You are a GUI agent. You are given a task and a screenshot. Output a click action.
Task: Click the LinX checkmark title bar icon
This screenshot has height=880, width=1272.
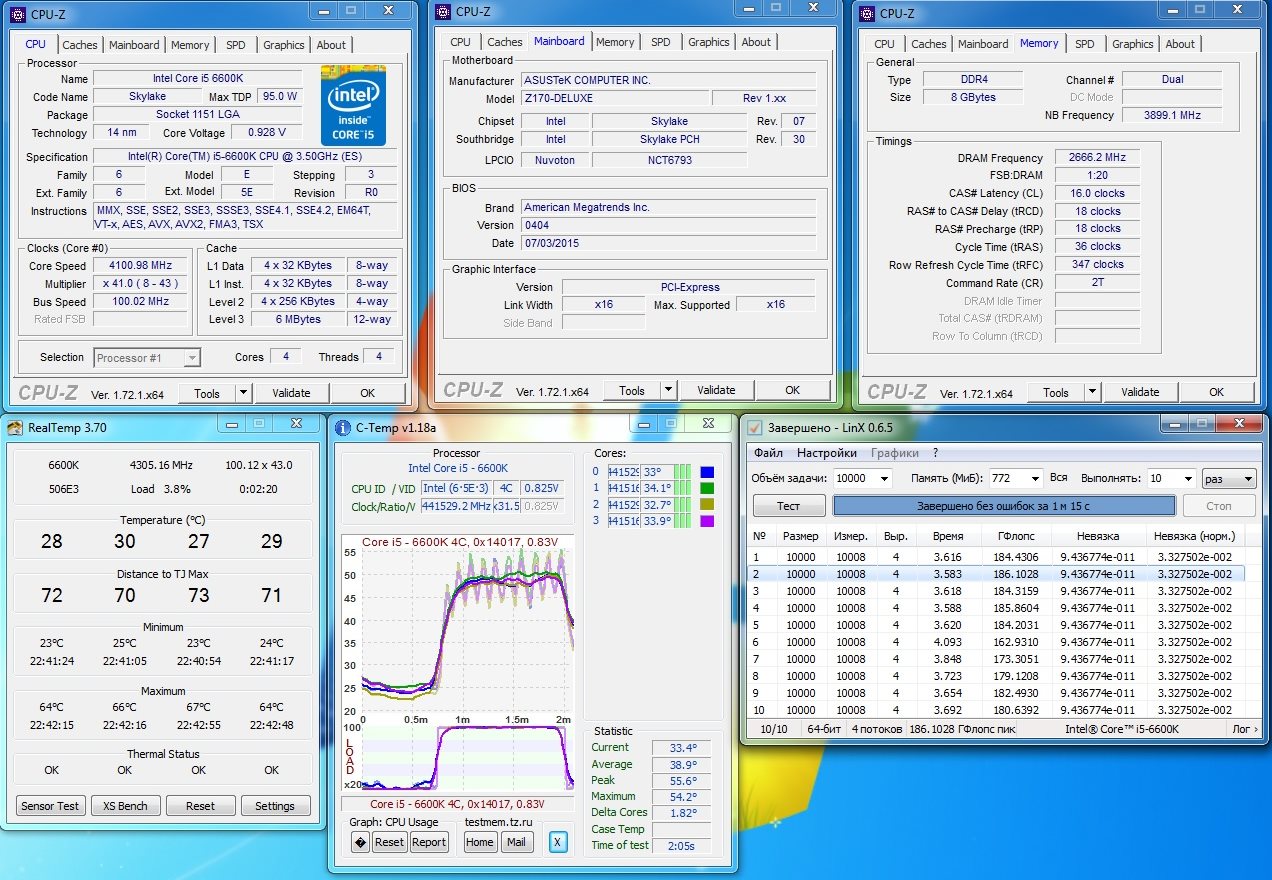pyautogui.click(x=755, y=428)
